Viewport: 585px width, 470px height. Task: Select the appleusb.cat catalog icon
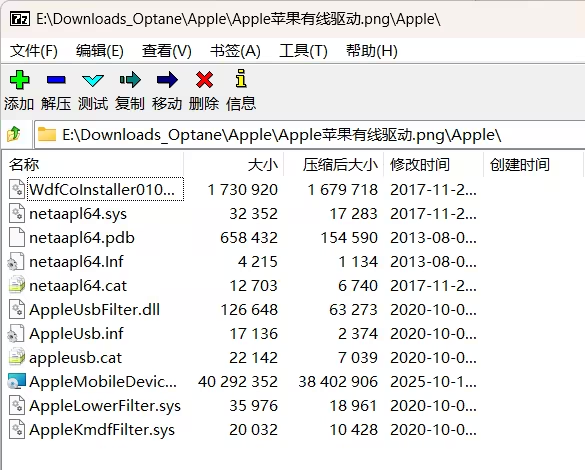17,357
